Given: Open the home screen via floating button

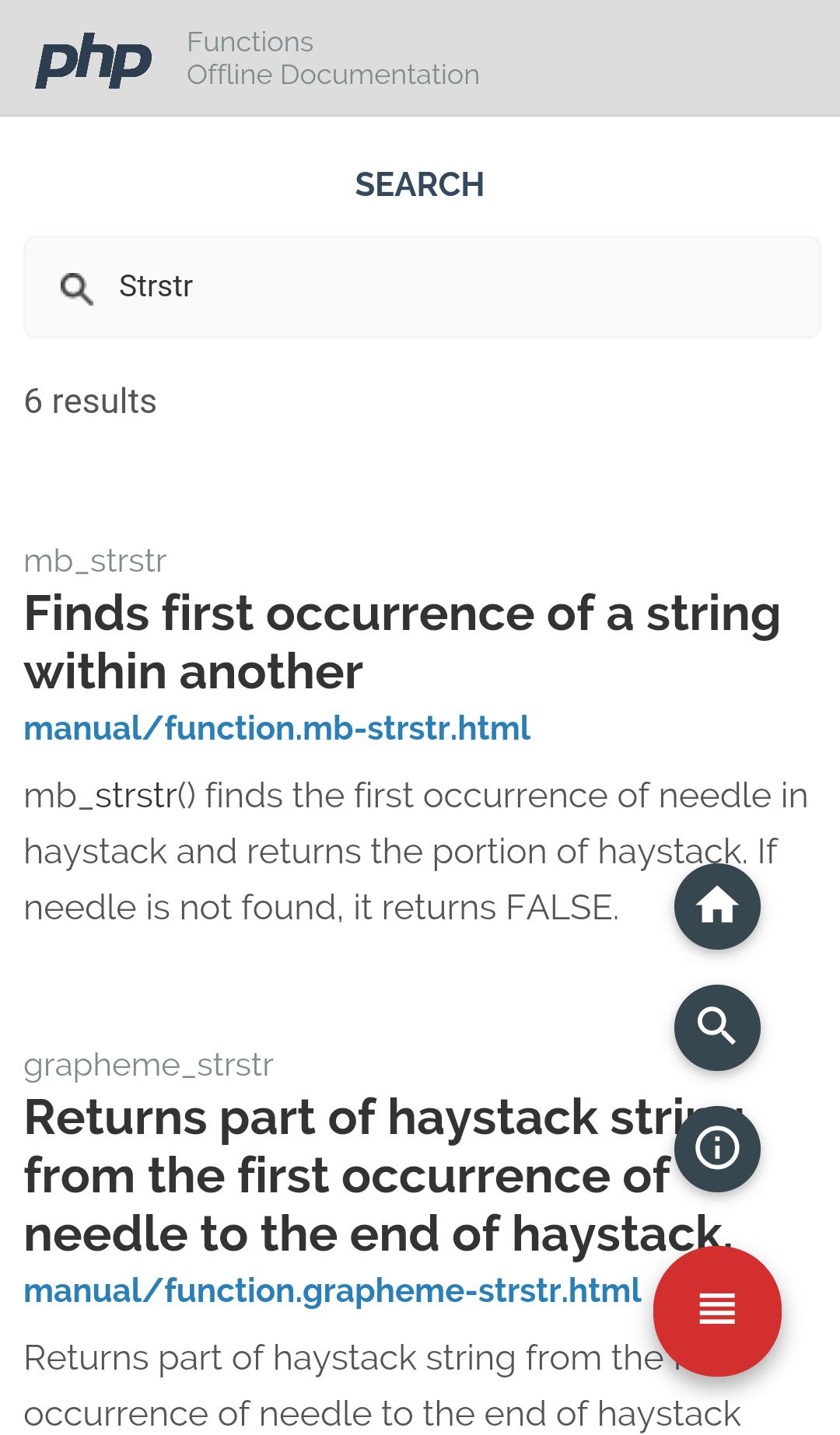Looking at the screenshot, I should pos(716,907).
